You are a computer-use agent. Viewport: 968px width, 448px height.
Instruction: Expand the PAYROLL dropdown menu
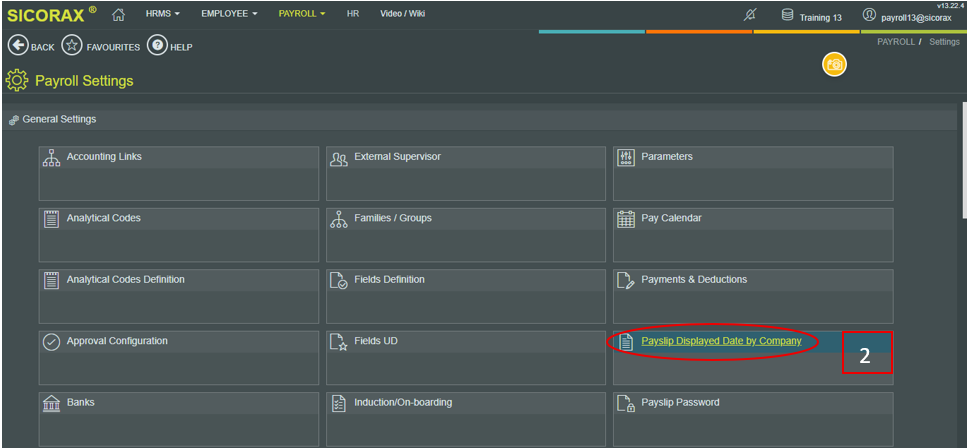coord(302,15)
